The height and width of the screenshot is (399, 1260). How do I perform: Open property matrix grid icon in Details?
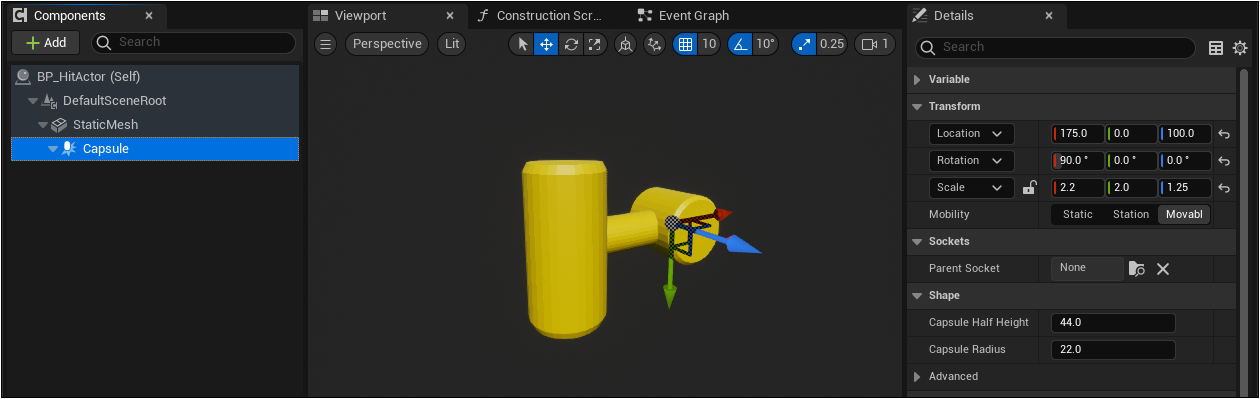[x=1216, y=47]
